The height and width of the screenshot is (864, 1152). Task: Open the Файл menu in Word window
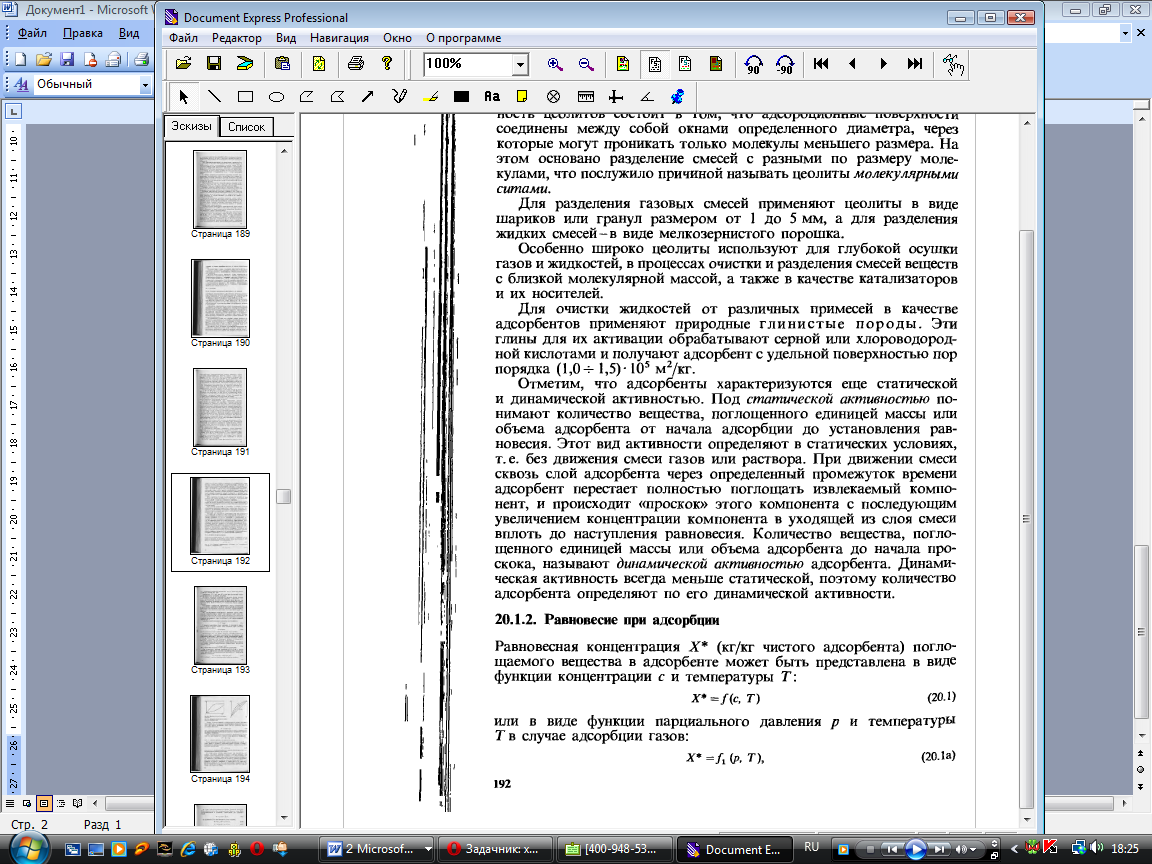32,33
